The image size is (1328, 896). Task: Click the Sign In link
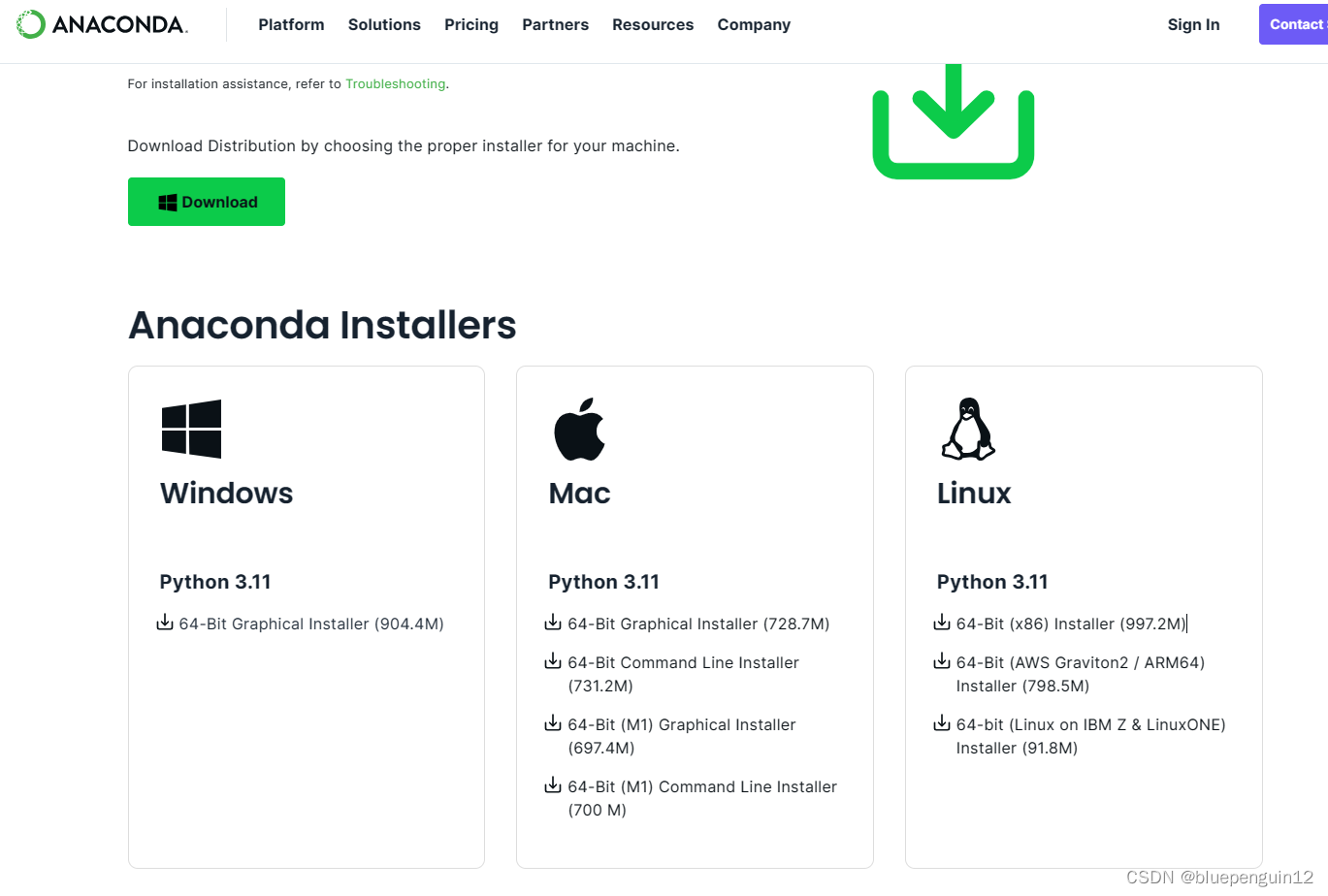[x=1193, y=24]
